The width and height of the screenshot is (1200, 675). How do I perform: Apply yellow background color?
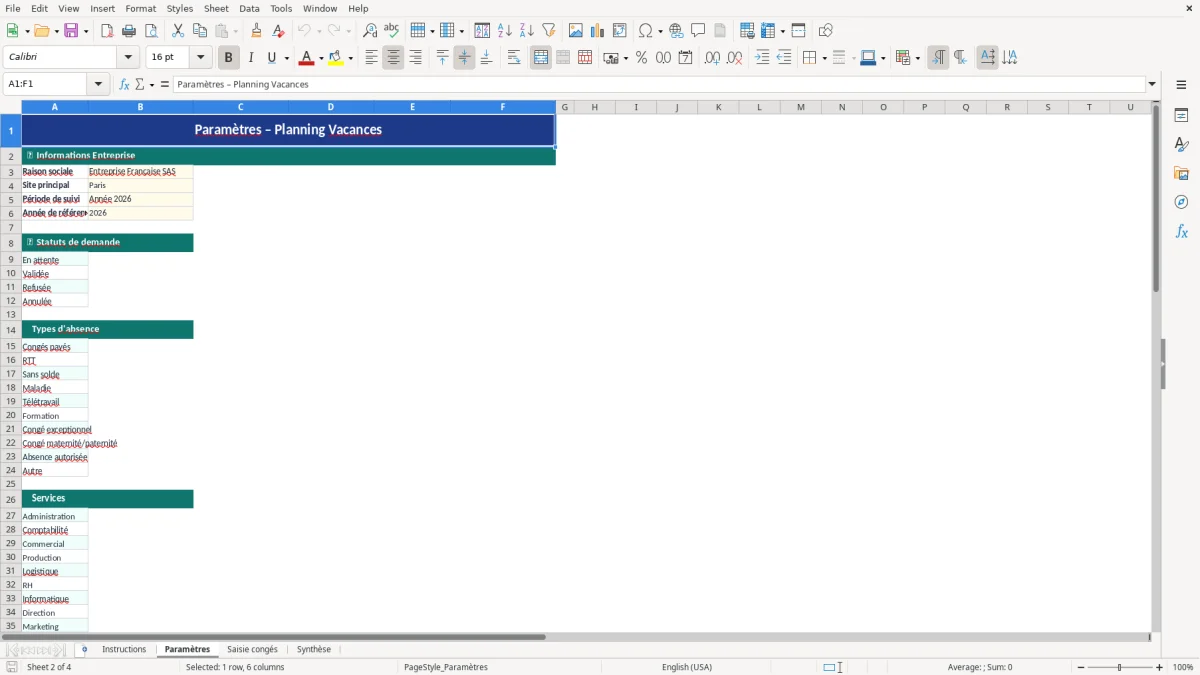336,58
